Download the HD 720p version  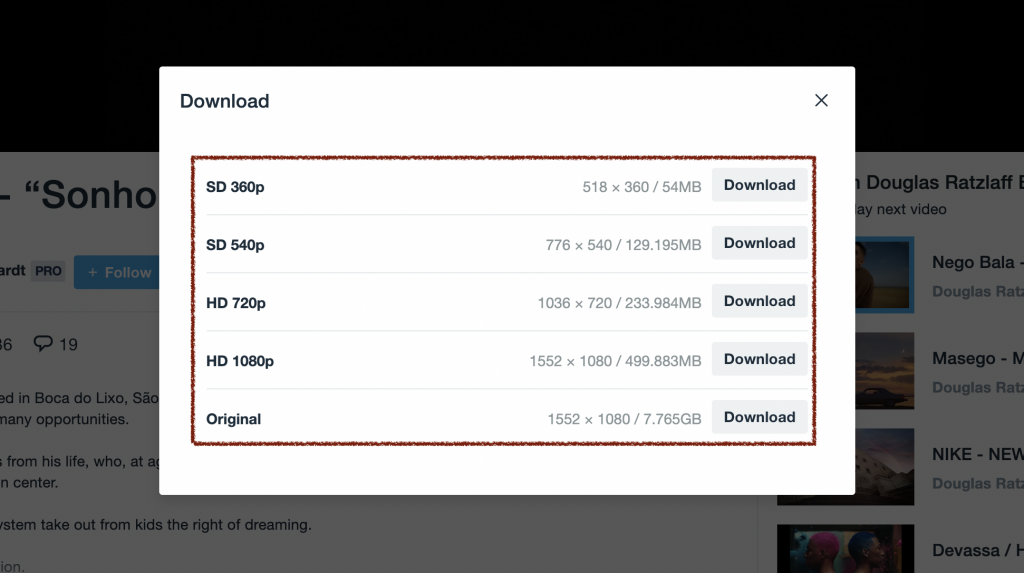click(x=759, y=301)
